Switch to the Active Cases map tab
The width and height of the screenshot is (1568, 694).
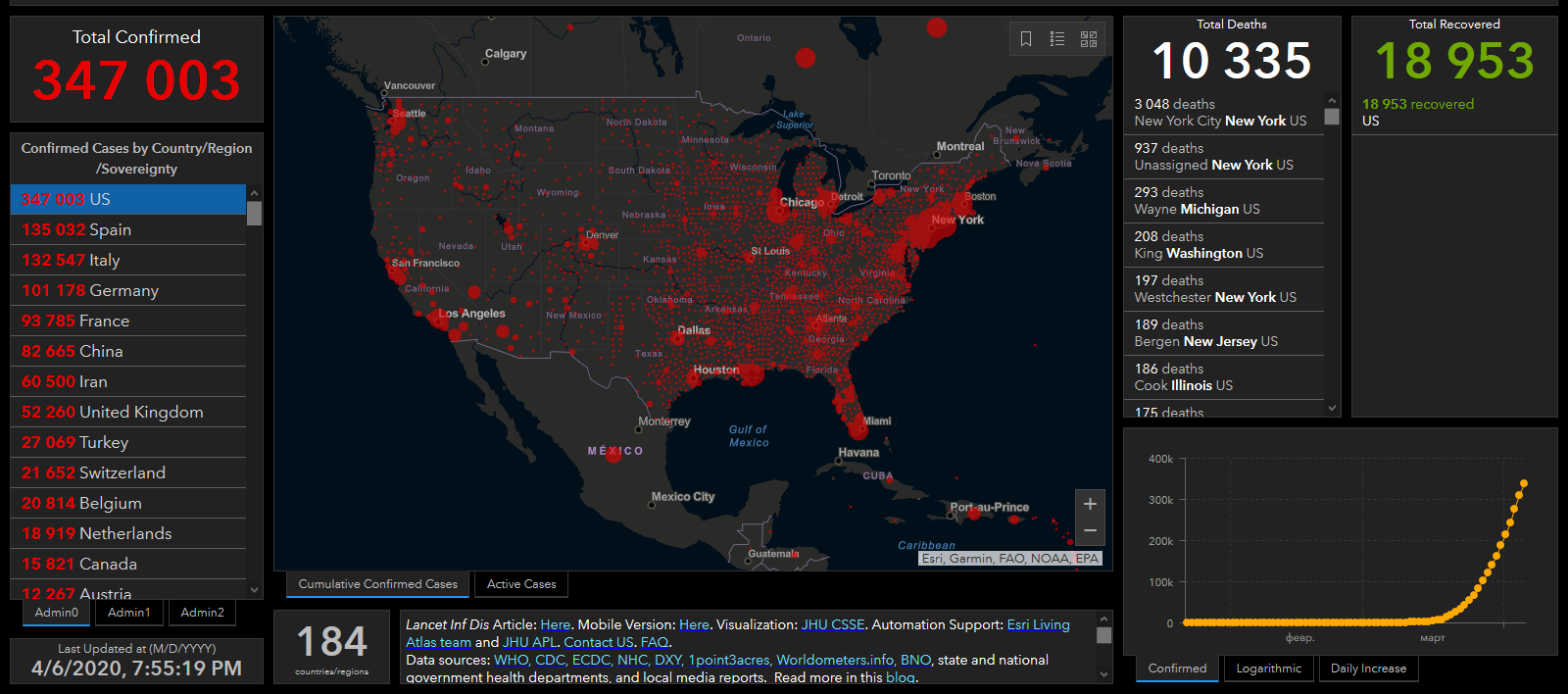(521, 584)
